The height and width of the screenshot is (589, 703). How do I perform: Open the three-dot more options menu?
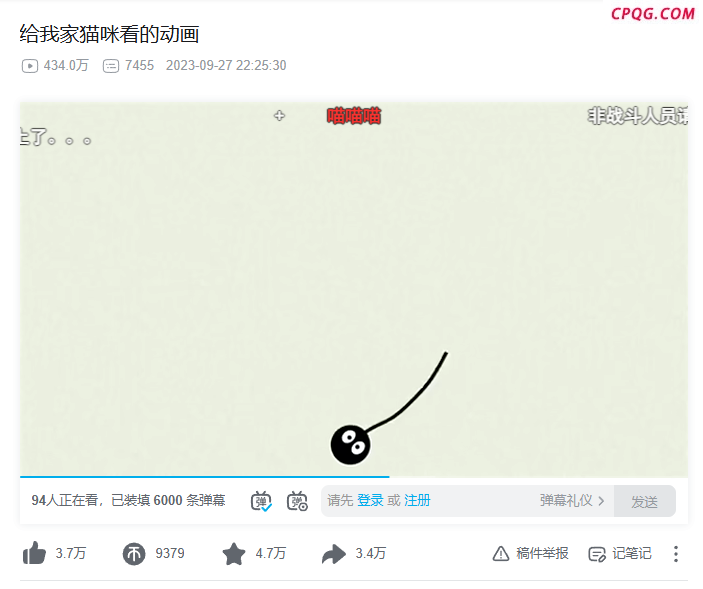(676, 554)
